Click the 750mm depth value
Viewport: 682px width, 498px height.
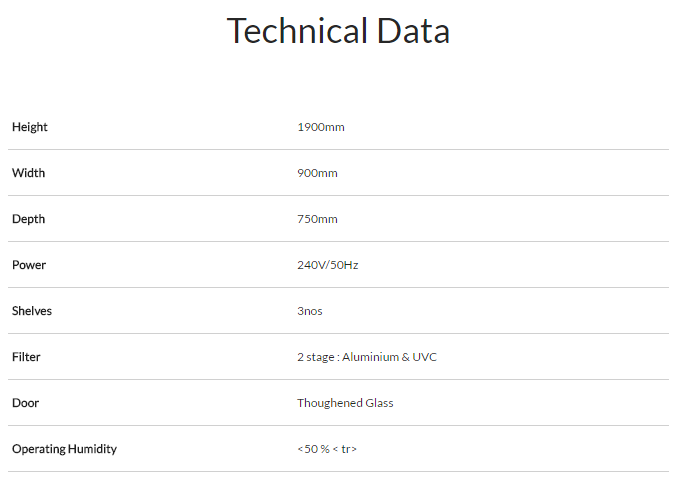[317, 219]
